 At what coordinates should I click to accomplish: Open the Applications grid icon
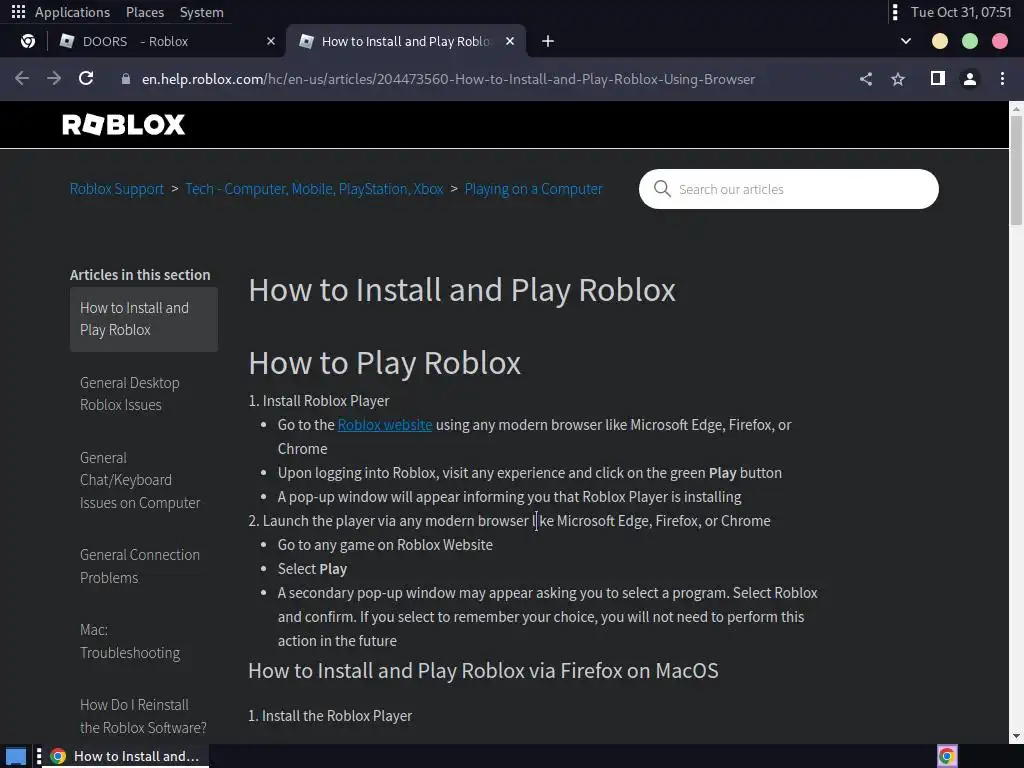18,12
